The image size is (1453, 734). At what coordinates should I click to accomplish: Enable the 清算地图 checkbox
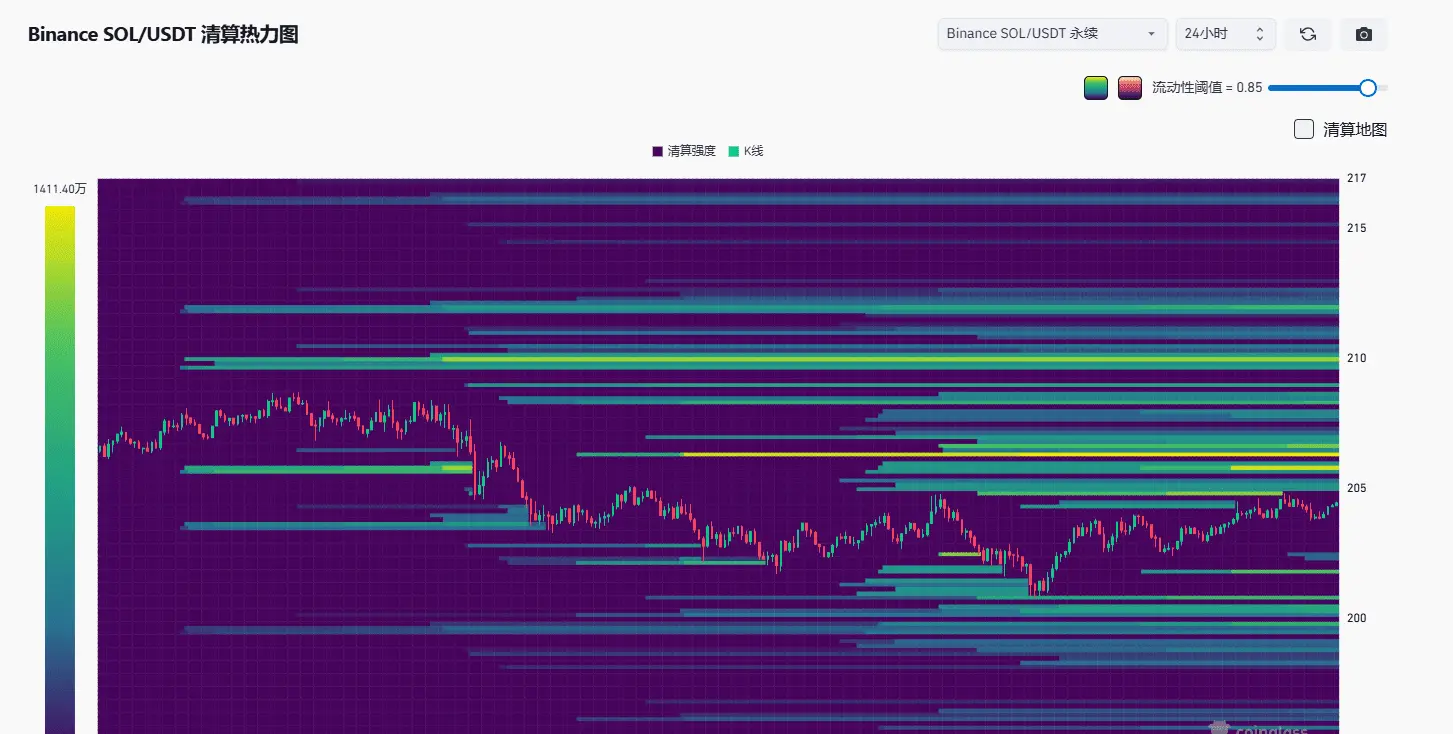point(1303,129)
